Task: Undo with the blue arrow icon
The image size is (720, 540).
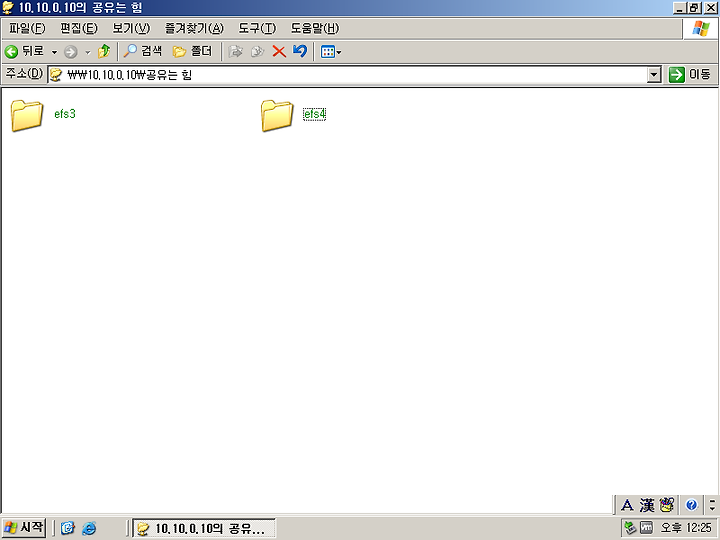Action: tap(300, 51)
